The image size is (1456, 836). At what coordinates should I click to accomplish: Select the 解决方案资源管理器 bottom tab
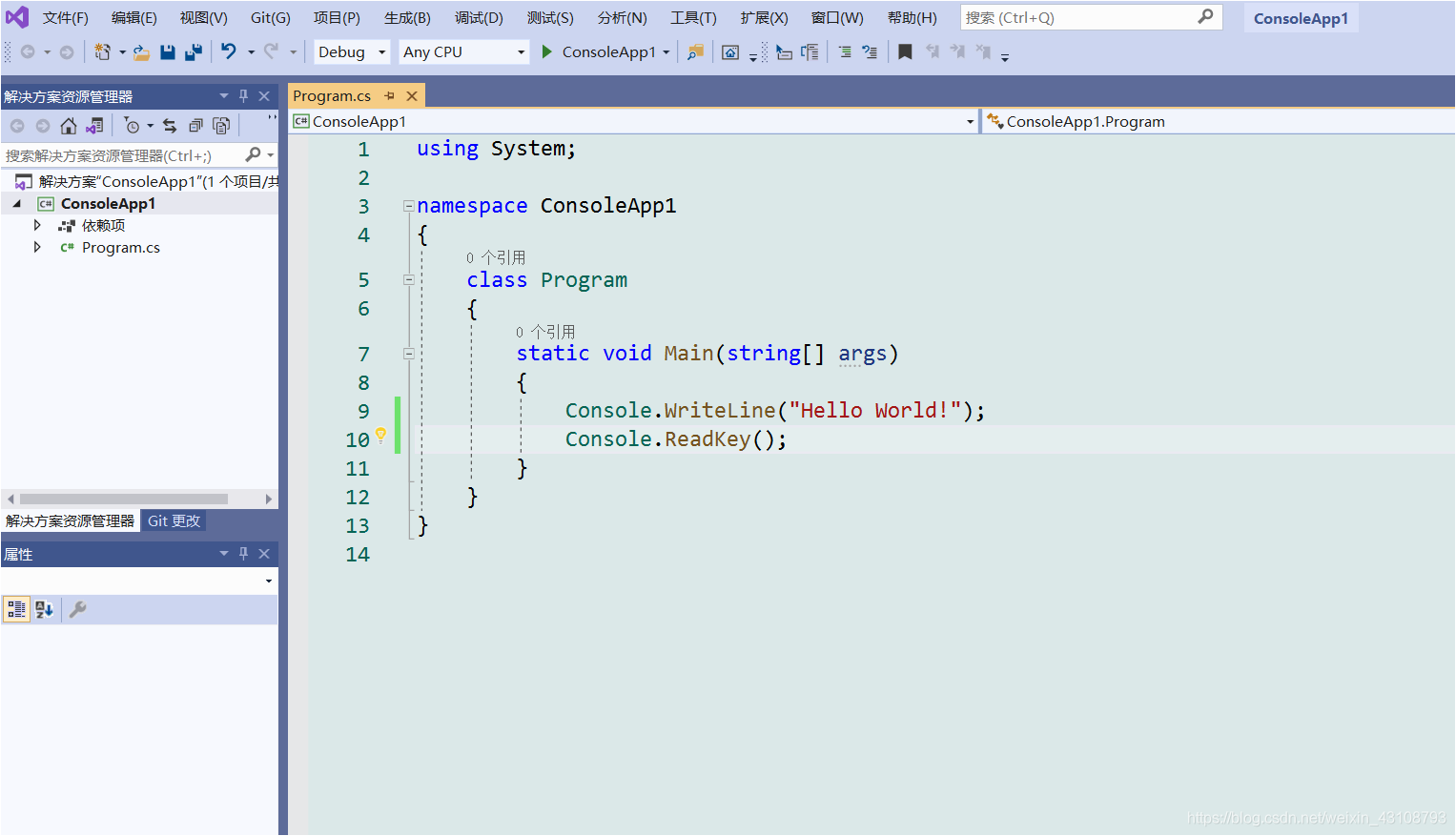tap(71, 521)
